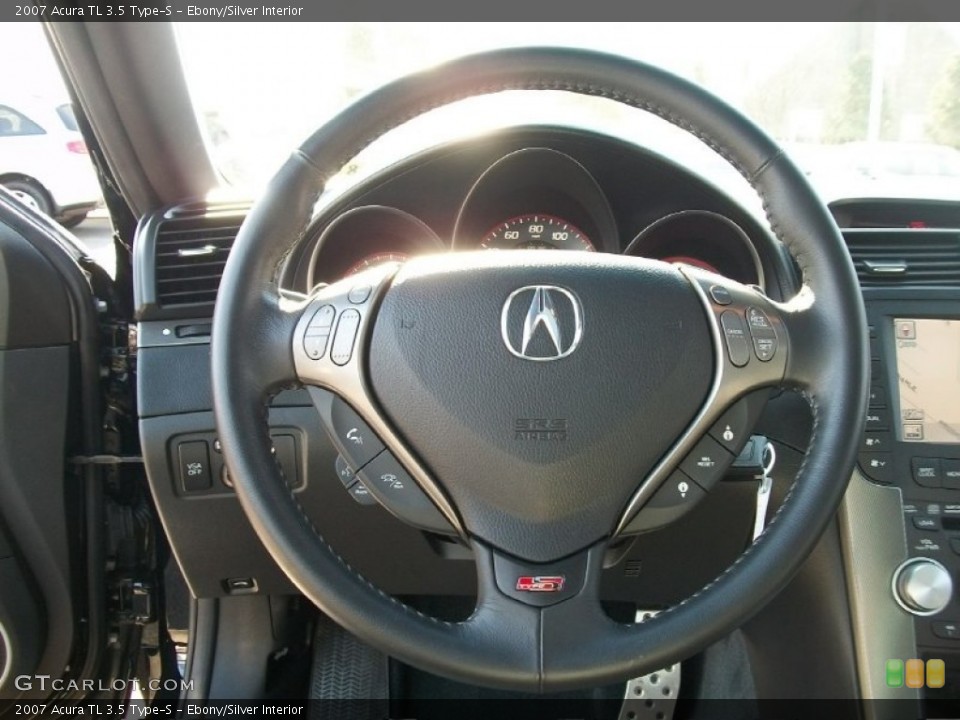Click the info up-arrow button on the wheel
Image resolution: width=960 pixels, height=720 pixels.
pos(728,432)
